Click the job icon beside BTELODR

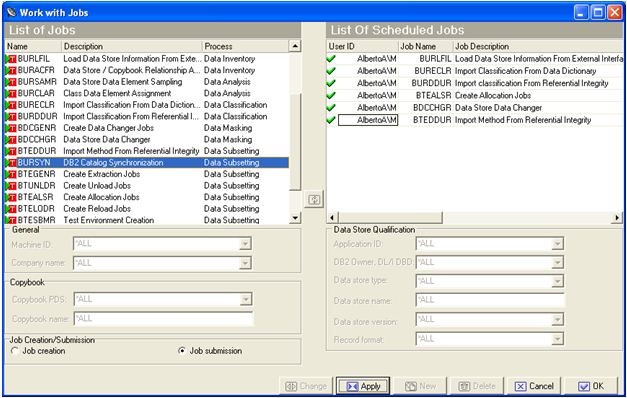click(11, 209)
